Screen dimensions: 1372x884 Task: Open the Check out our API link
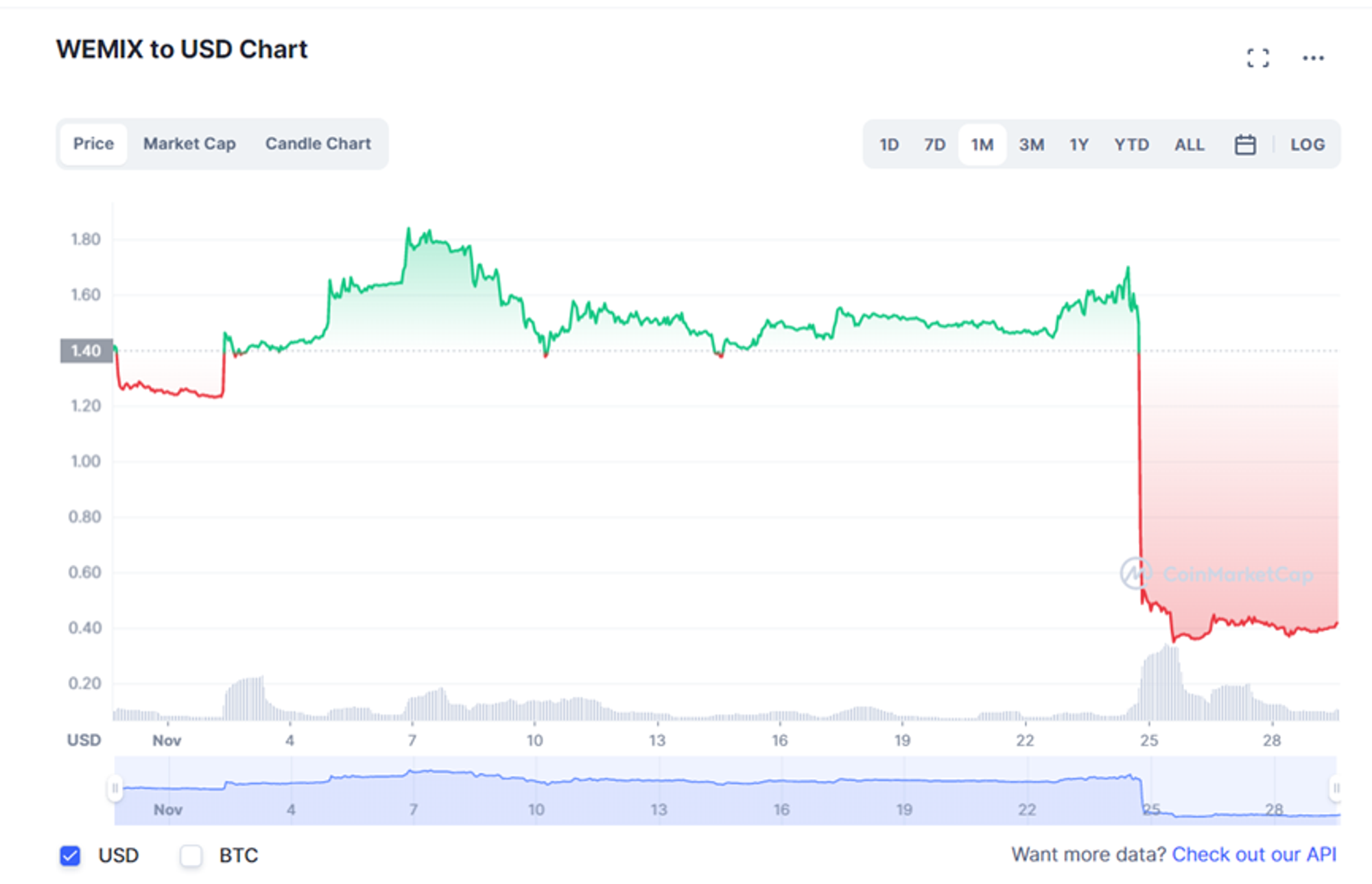click(x=1254, y=854)
